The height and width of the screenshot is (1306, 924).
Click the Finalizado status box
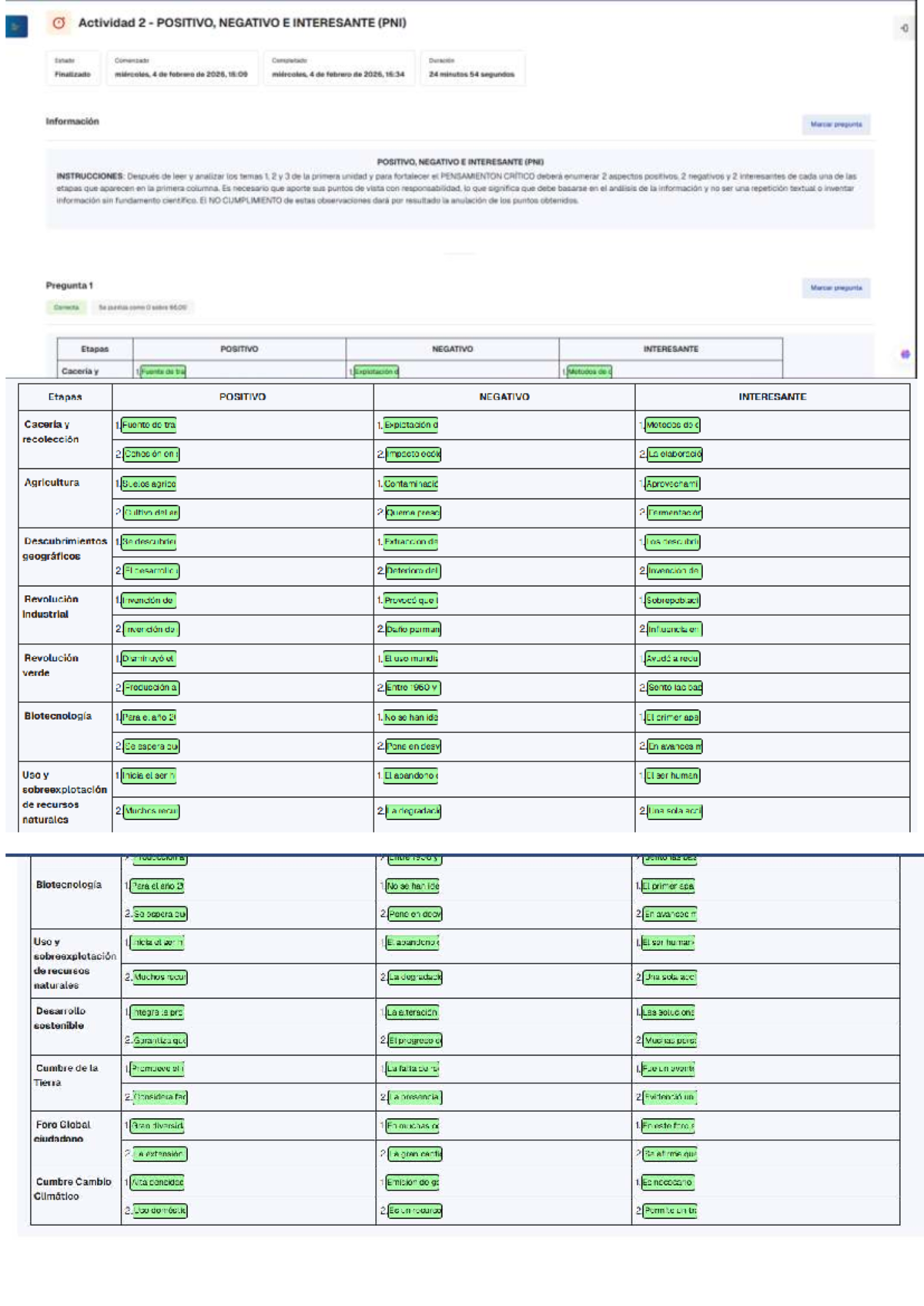click(72, 68)
